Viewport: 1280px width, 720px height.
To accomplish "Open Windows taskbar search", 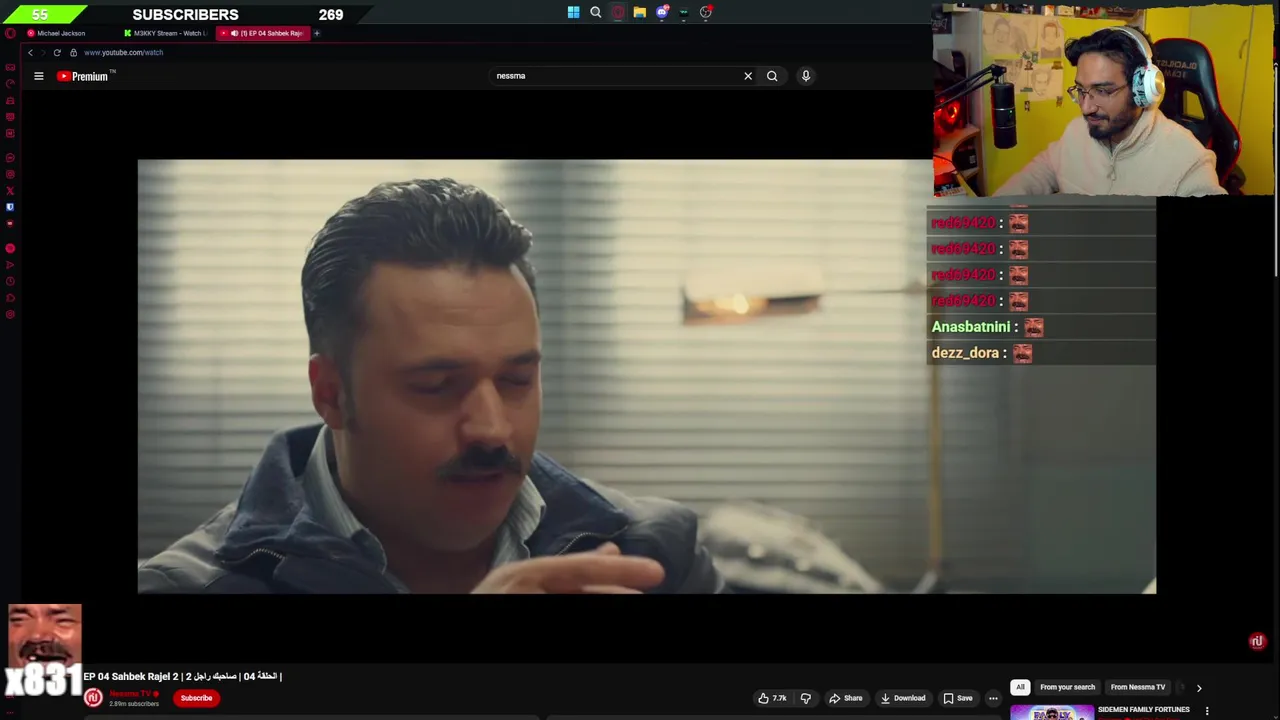I will click(596, 13).
